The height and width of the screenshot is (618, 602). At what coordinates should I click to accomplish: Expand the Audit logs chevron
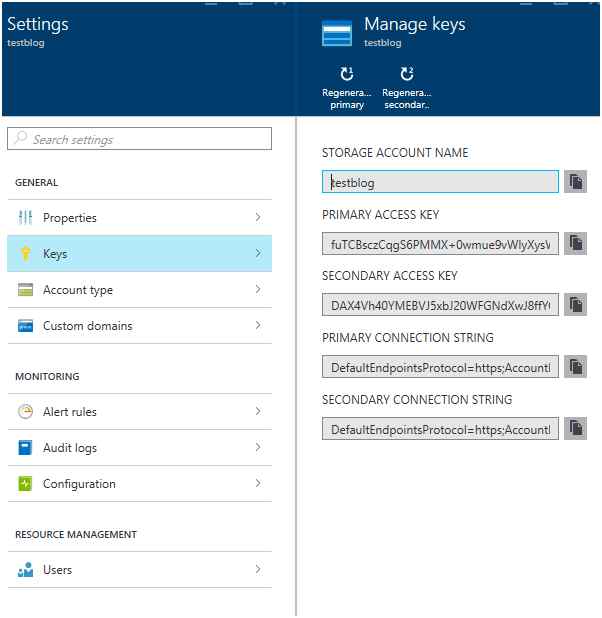click(258, 448)
